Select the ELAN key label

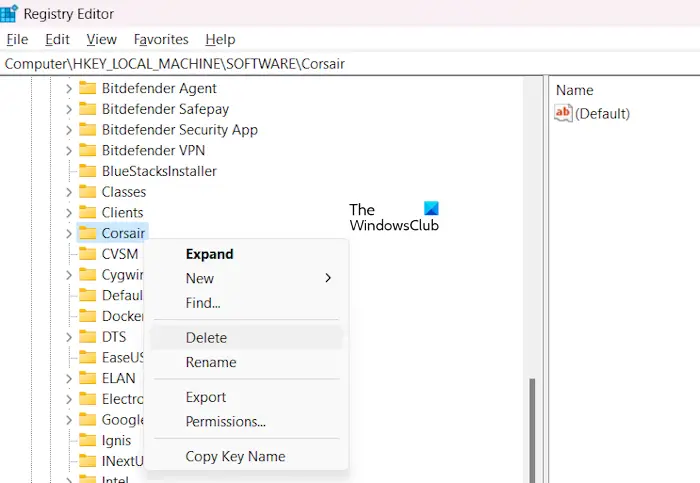coord(118,378)
